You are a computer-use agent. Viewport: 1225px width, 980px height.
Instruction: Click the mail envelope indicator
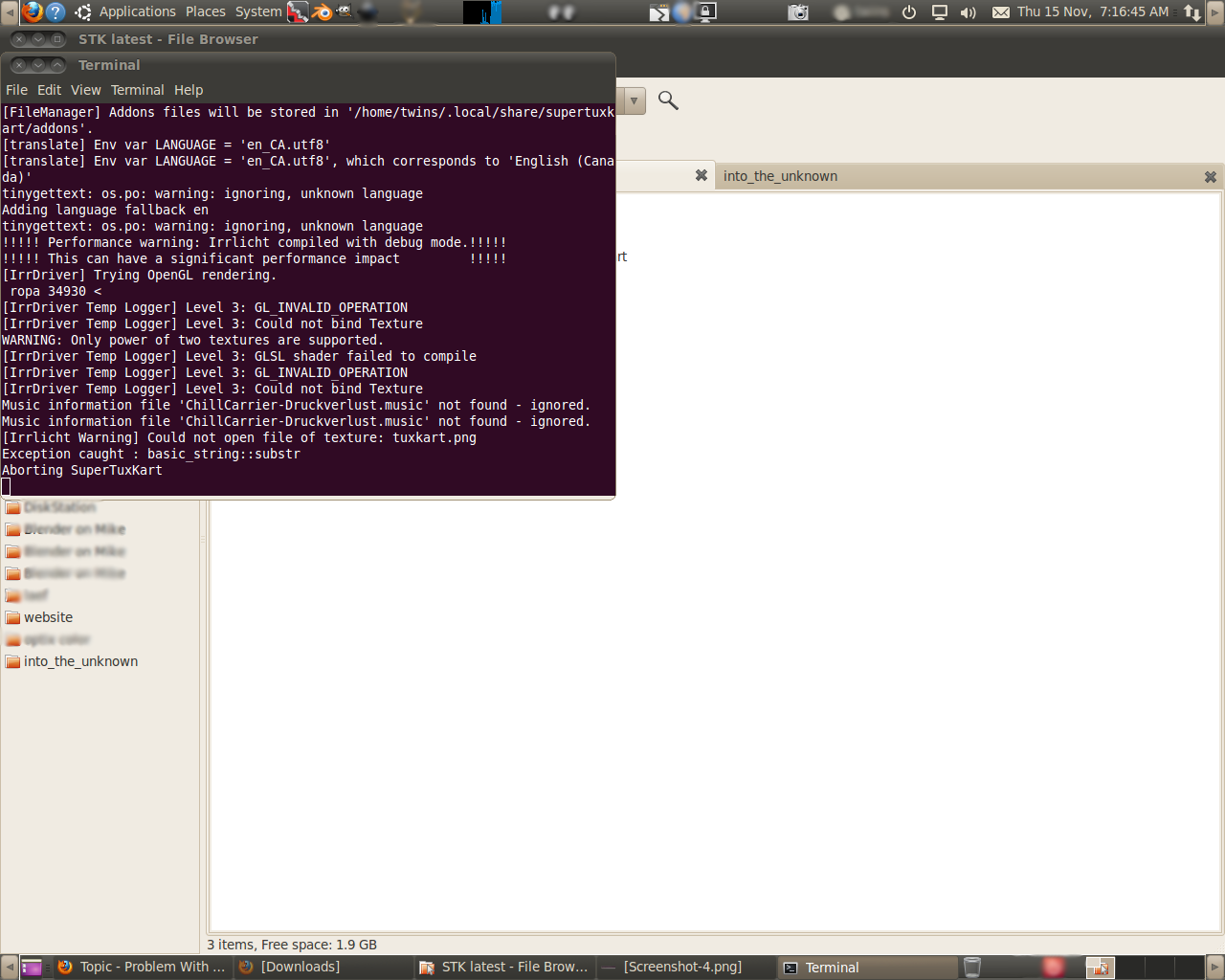click(x=1000, y=12)
